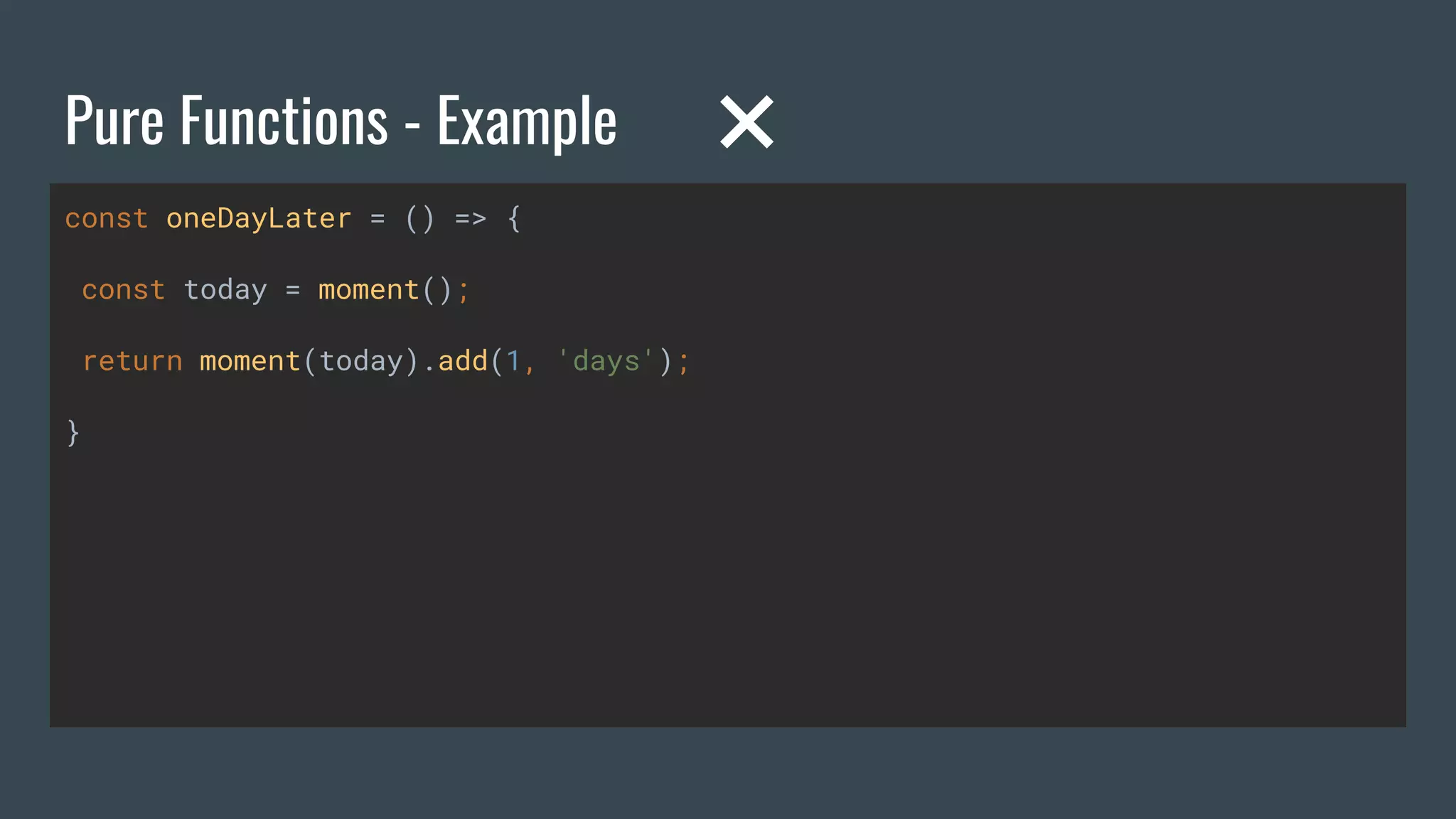1456x819 pixels.
Task: Click the "Pure Functions - Example" title
Action: point(341,122)
